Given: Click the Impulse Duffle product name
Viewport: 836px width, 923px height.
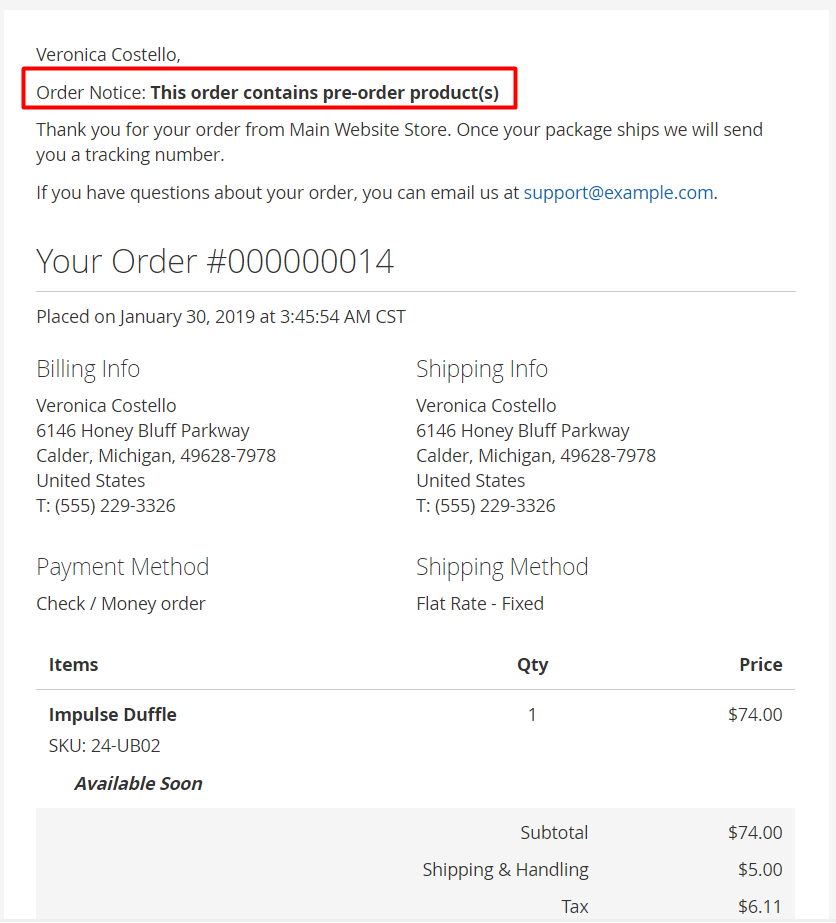Looking at the screenshot, I should [x=113, y=715].
